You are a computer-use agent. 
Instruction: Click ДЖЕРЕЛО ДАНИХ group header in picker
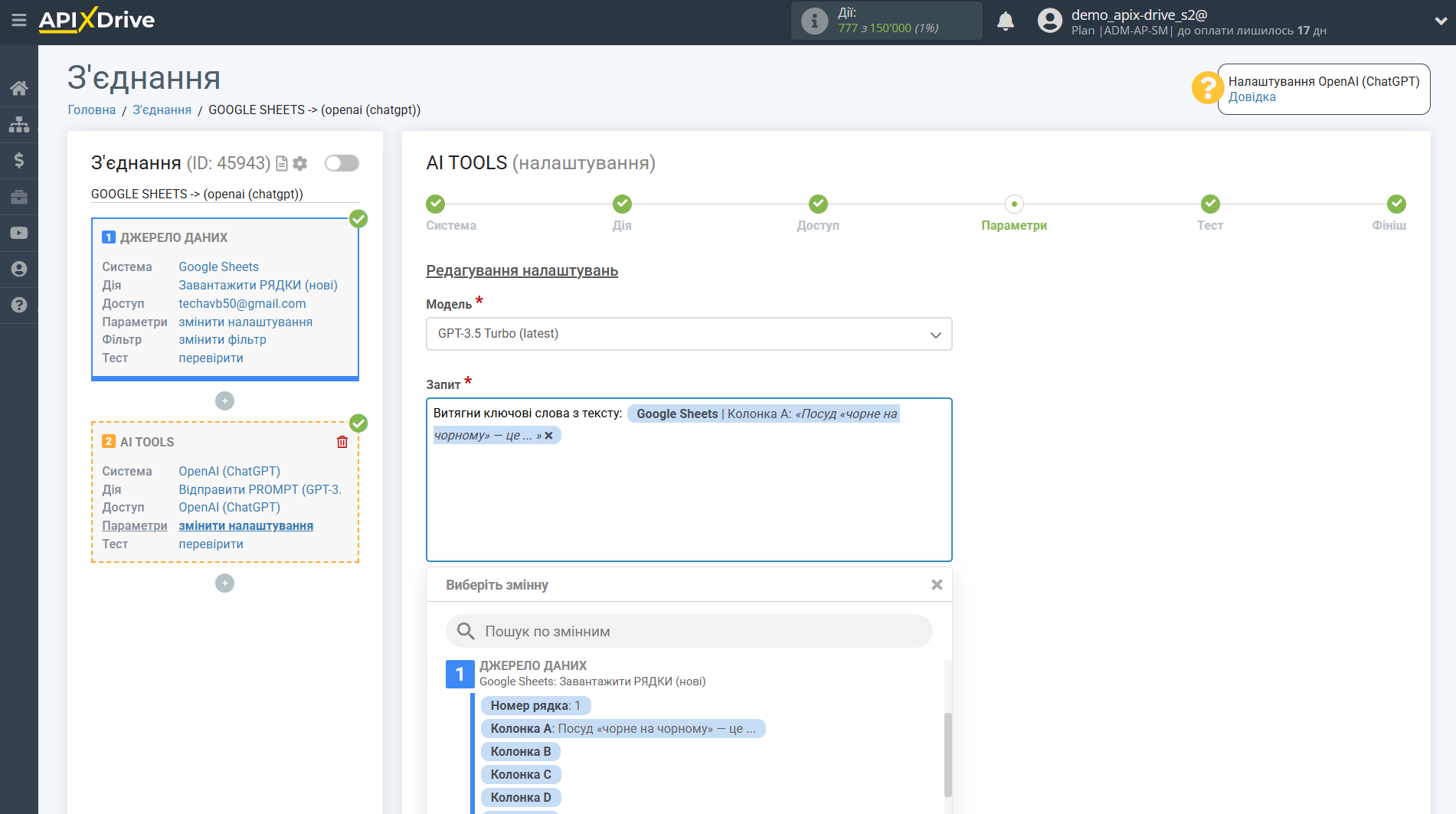(533, 665)
